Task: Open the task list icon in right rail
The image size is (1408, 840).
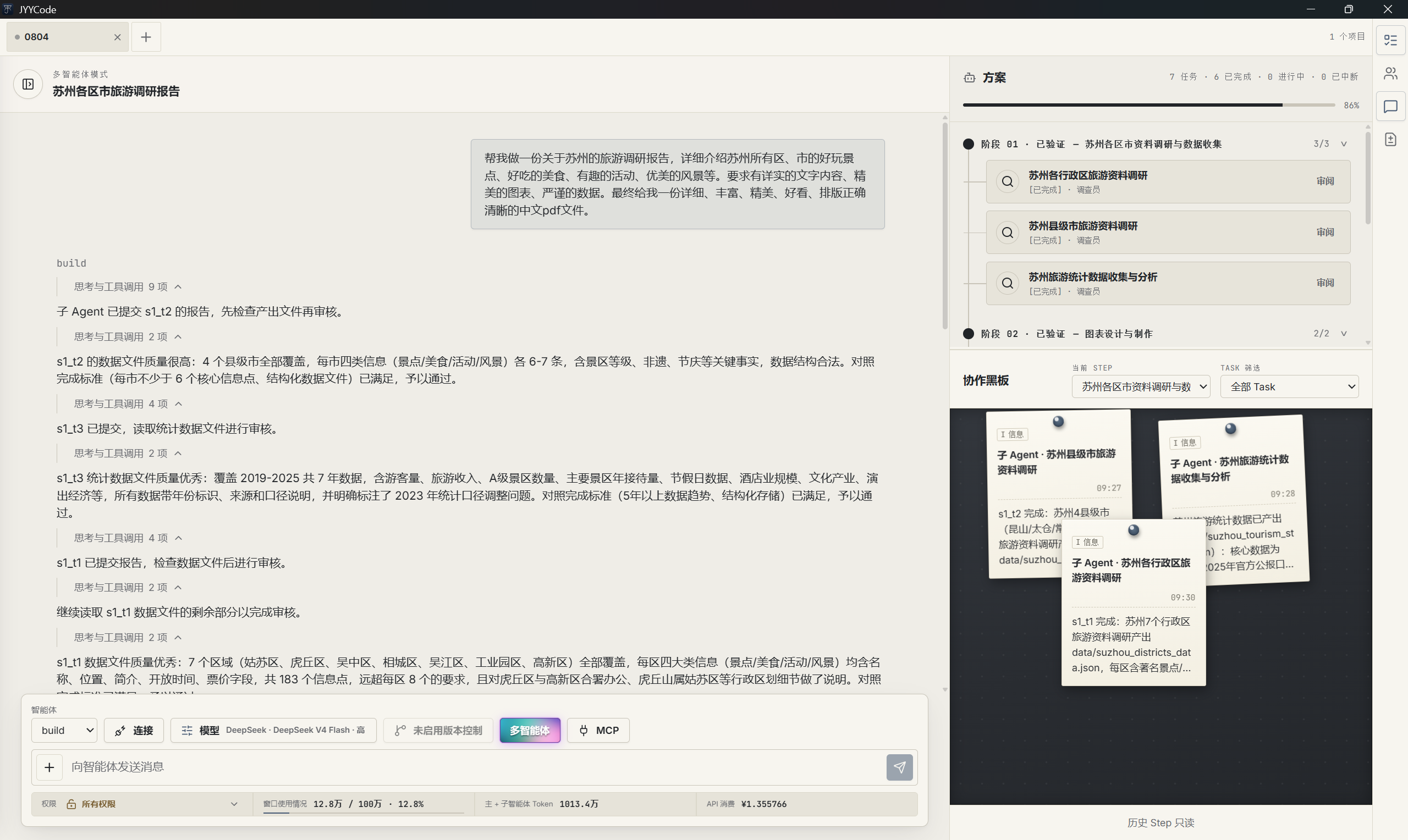Action: click(1390, 40)
